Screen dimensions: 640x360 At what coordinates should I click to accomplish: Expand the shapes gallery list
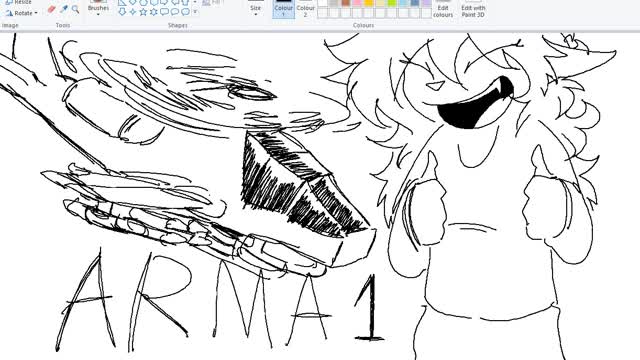195,11
